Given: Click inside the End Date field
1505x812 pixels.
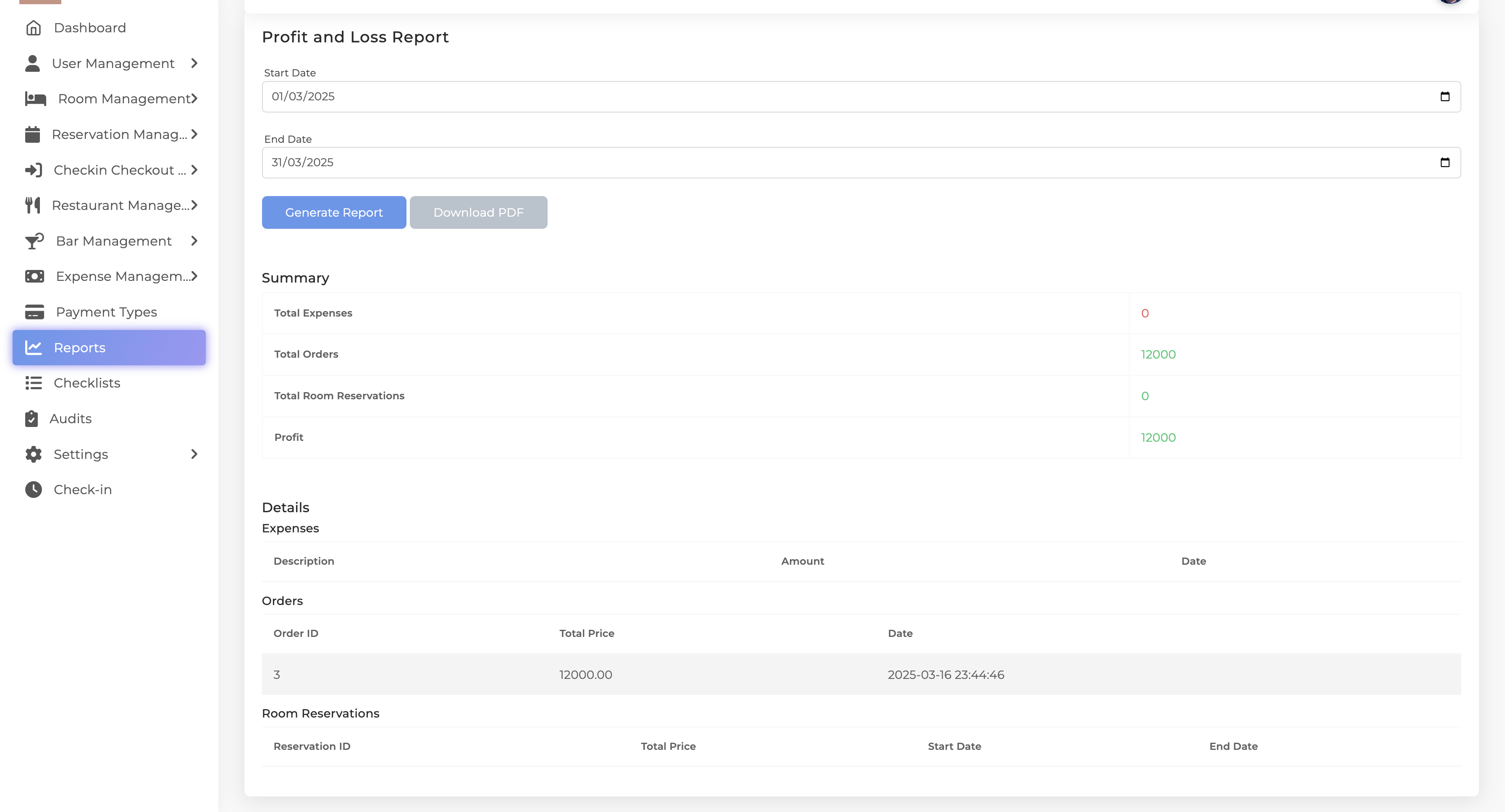Looking at the screenshot, I should (584, 162).
